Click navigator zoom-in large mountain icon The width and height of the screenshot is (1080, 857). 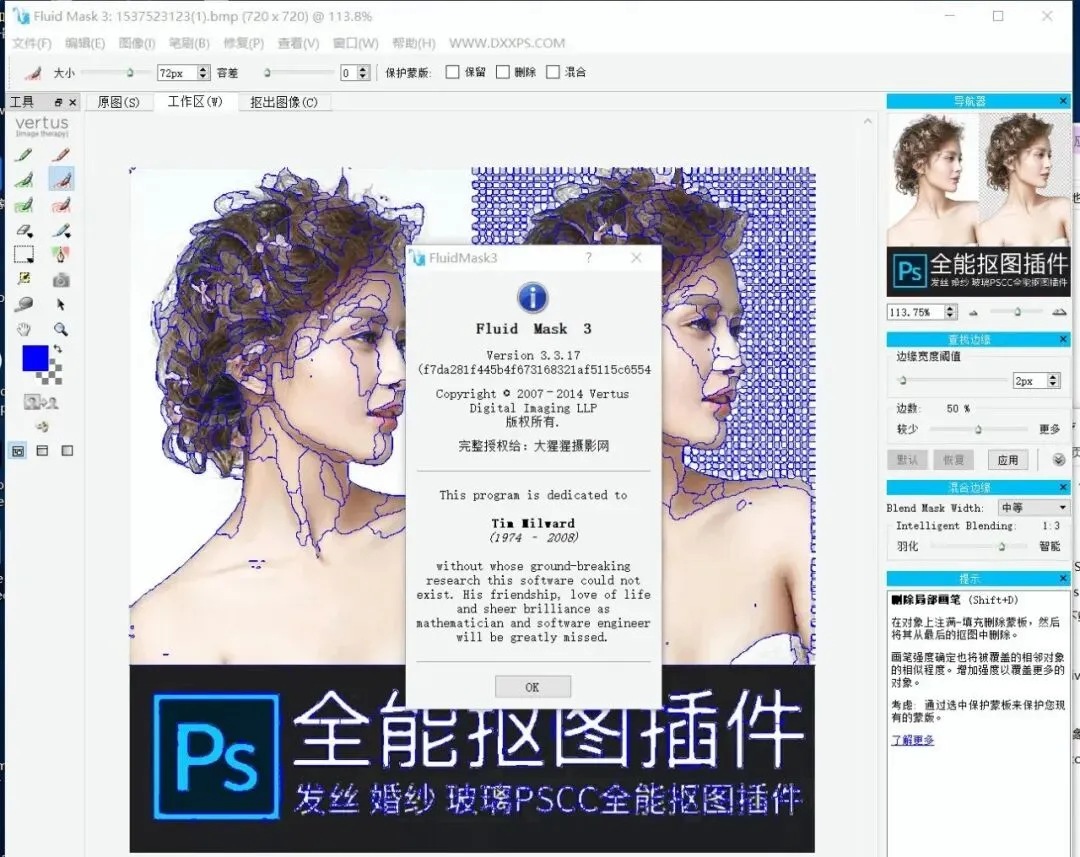pos(1059,312)
